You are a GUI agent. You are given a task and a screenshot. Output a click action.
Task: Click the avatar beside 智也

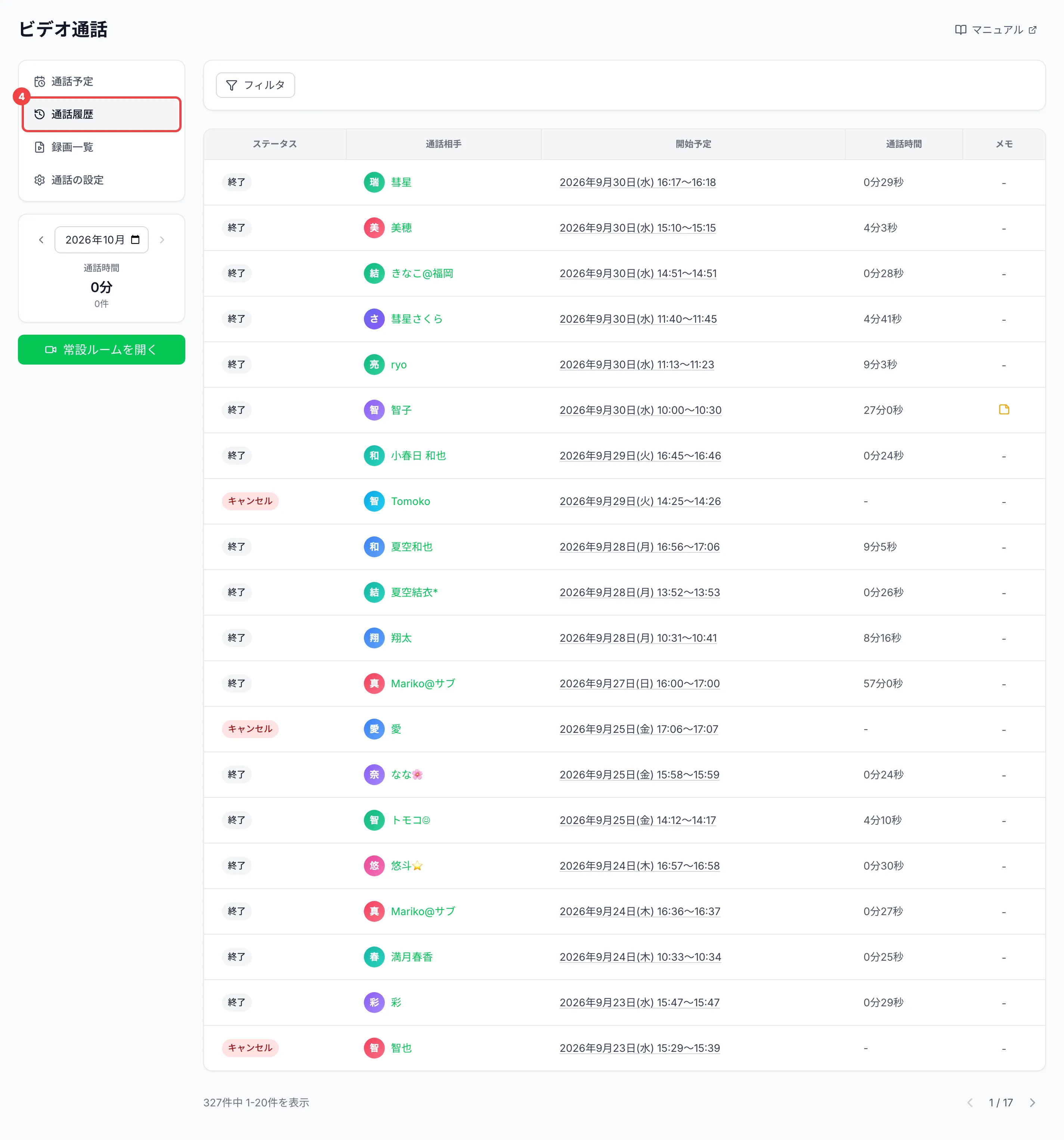click(374, 1048)
